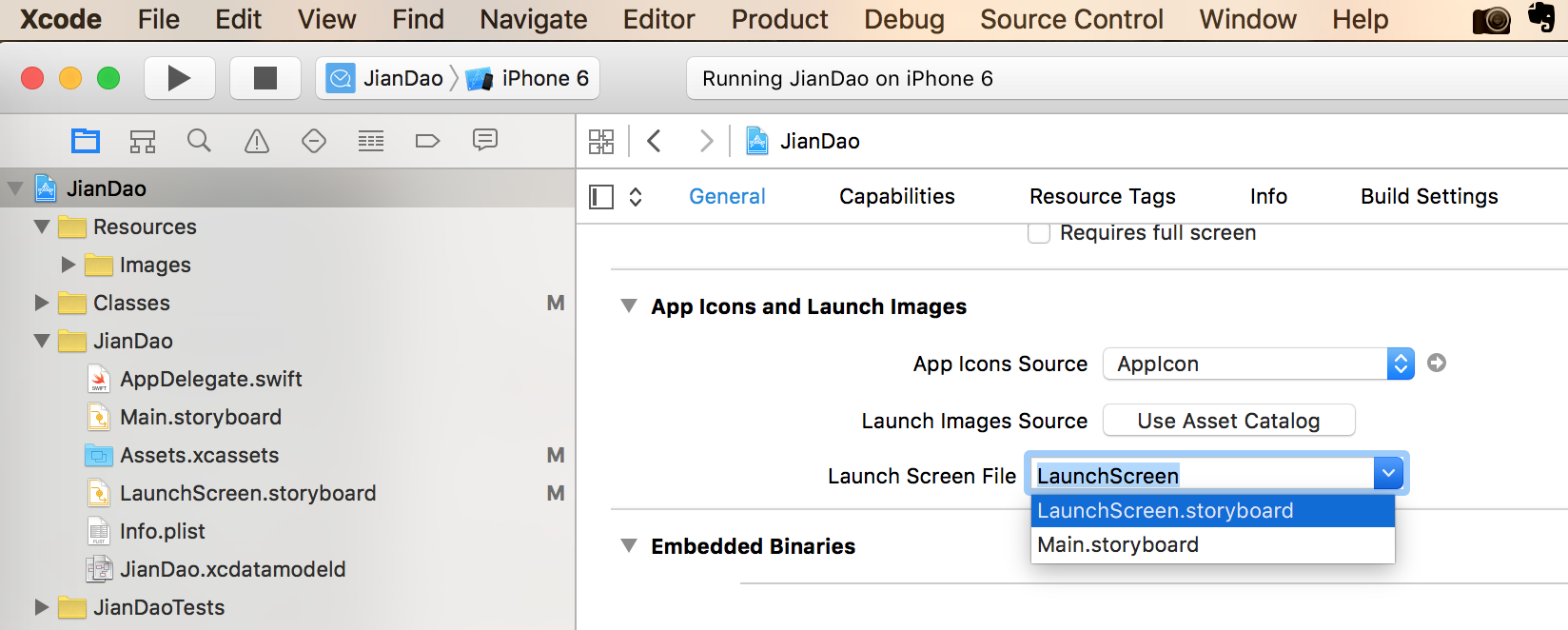Screen dimensions: 1568x630
Task: Open the Project navigator folder icon
Action: tap(86, 141)
